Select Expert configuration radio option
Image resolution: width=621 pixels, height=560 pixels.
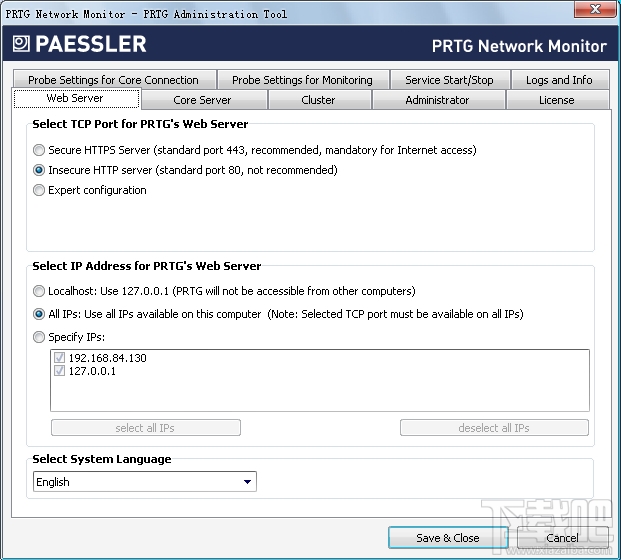pyautogui.click(x=39, y=190)
